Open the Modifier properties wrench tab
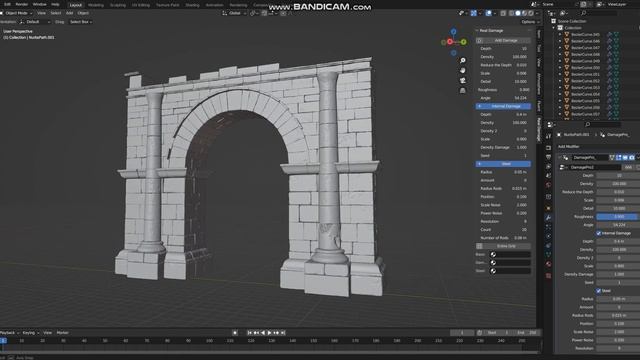Image resolution: width=640 pixels, height=360 pixels. point(548,218)
